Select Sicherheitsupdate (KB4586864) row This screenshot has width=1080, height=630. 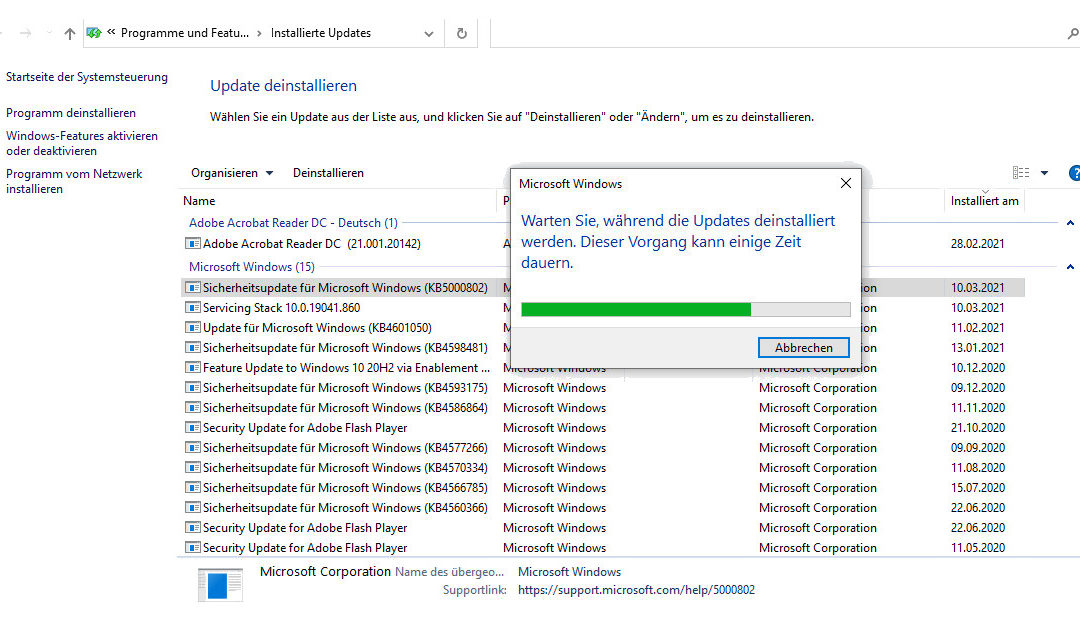(603, 408)
